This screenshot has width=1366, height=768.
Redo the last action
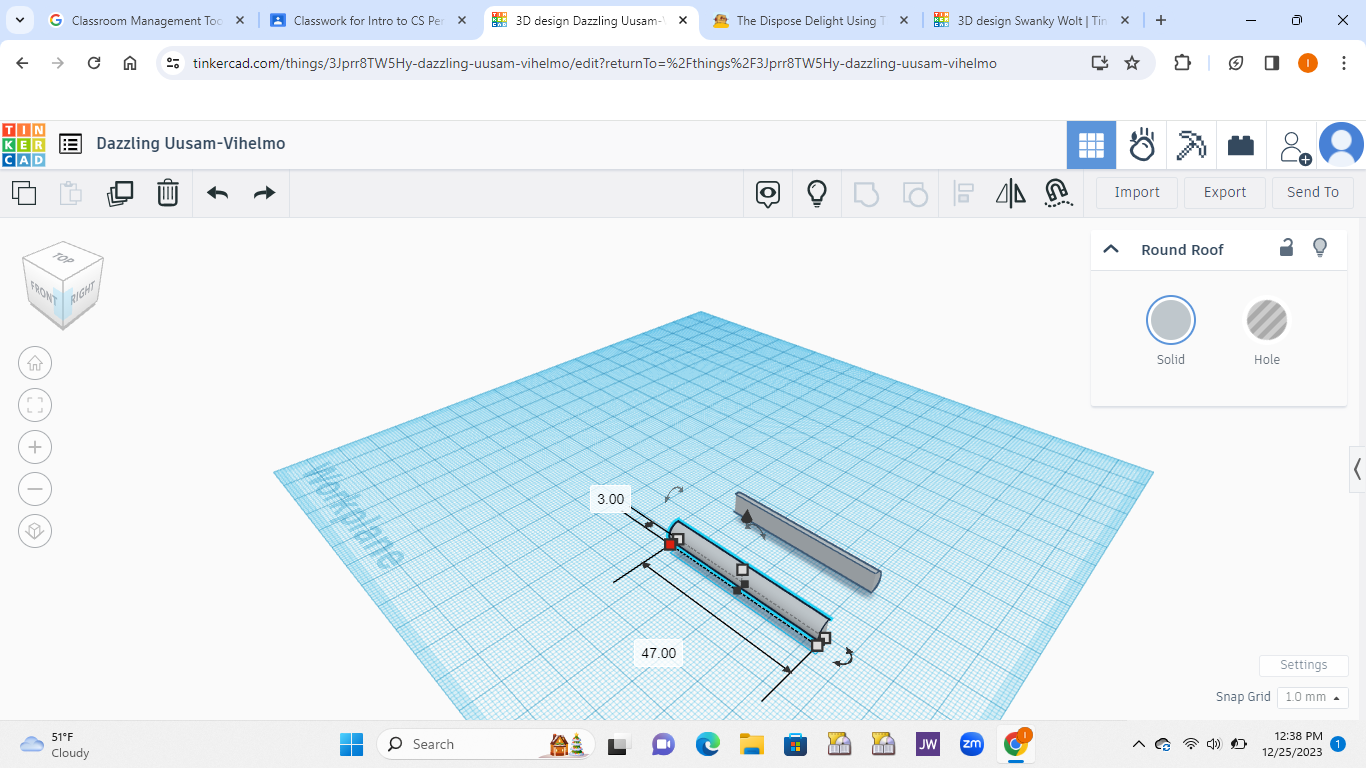[x=264, y=193]
